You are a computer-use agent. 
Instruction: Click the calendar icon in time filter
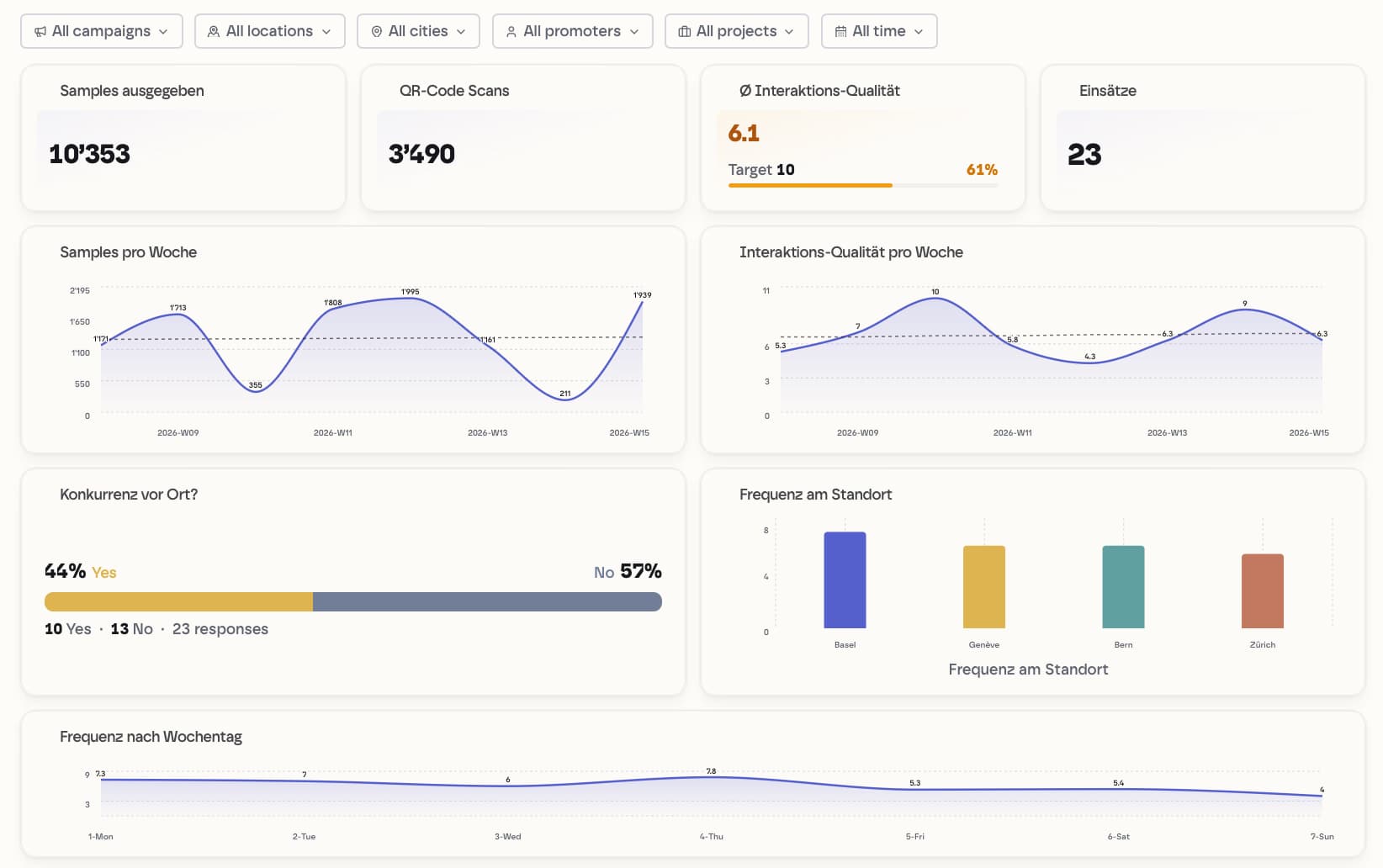[840, 32]
